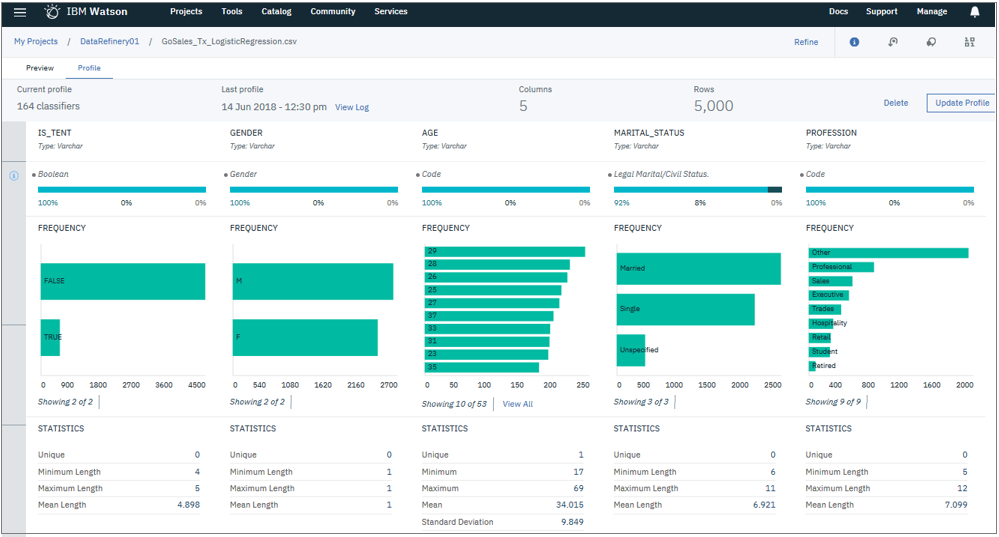Select the Professional profession bar
This screenshot has height=537, width=999.
pyautogui.click(x=842, y=267)
